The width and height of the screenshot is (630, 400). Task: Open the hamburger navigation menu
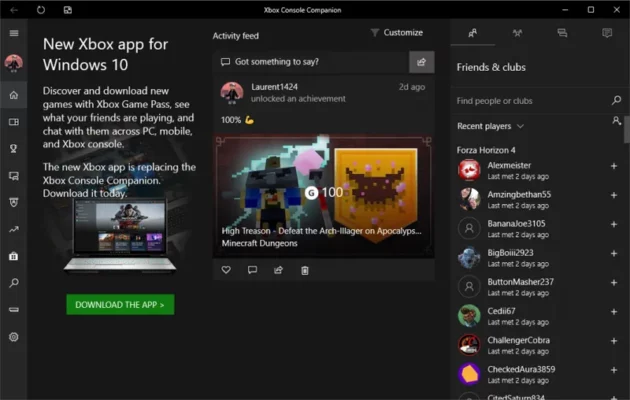(14, 33)
